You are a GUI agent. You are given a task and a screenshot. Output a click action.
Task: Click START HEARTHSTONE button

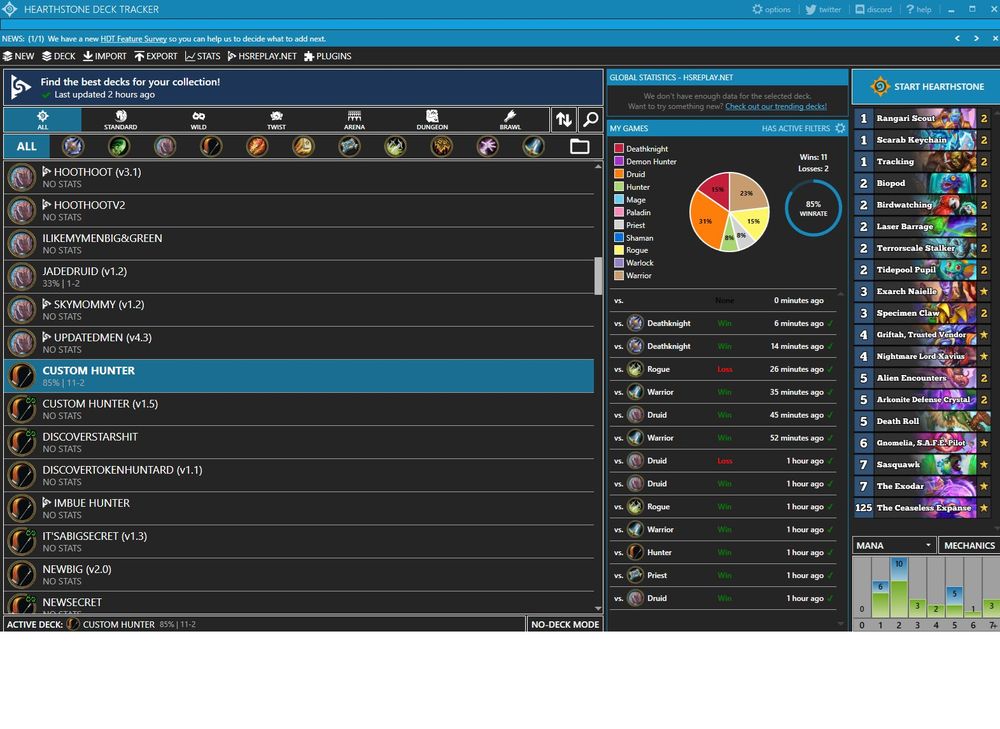(x=926, y=87)
